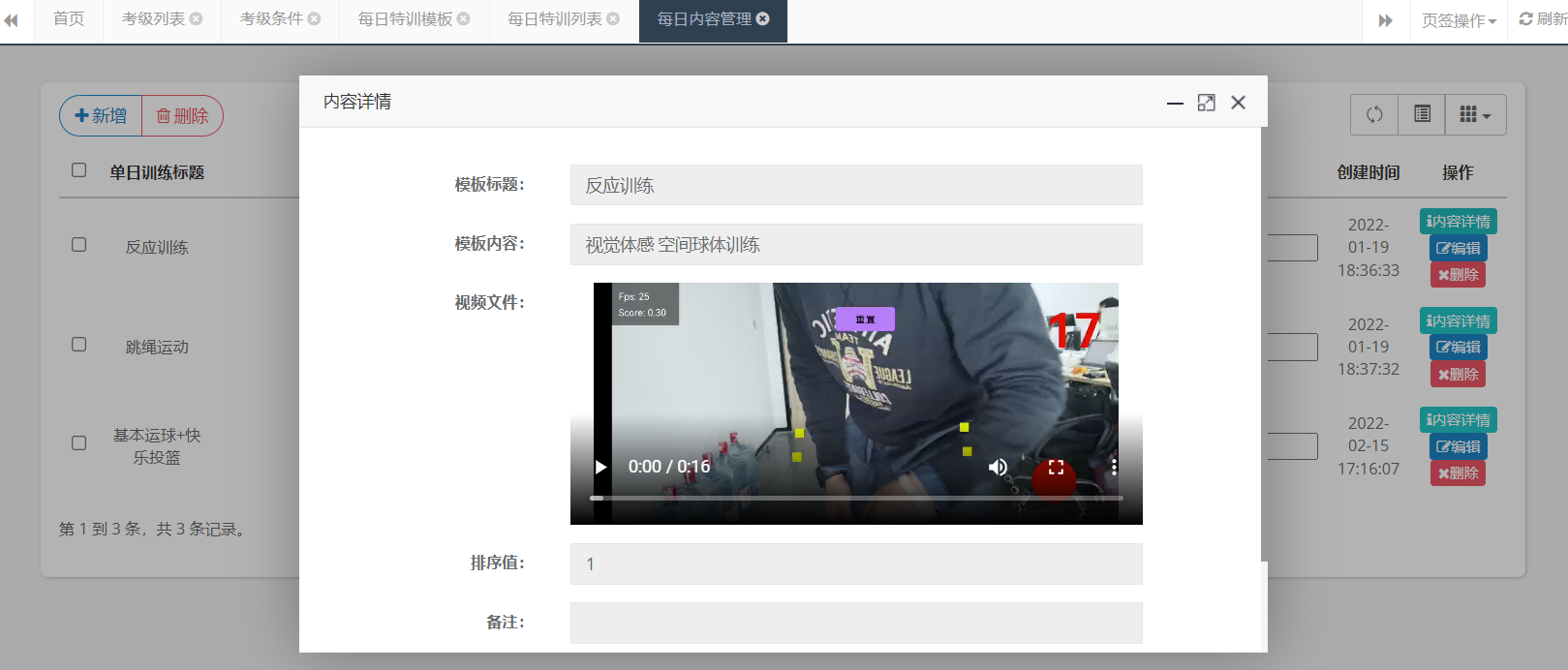Tick the checkbox for 反应训练 row

[x=79, y=245]
